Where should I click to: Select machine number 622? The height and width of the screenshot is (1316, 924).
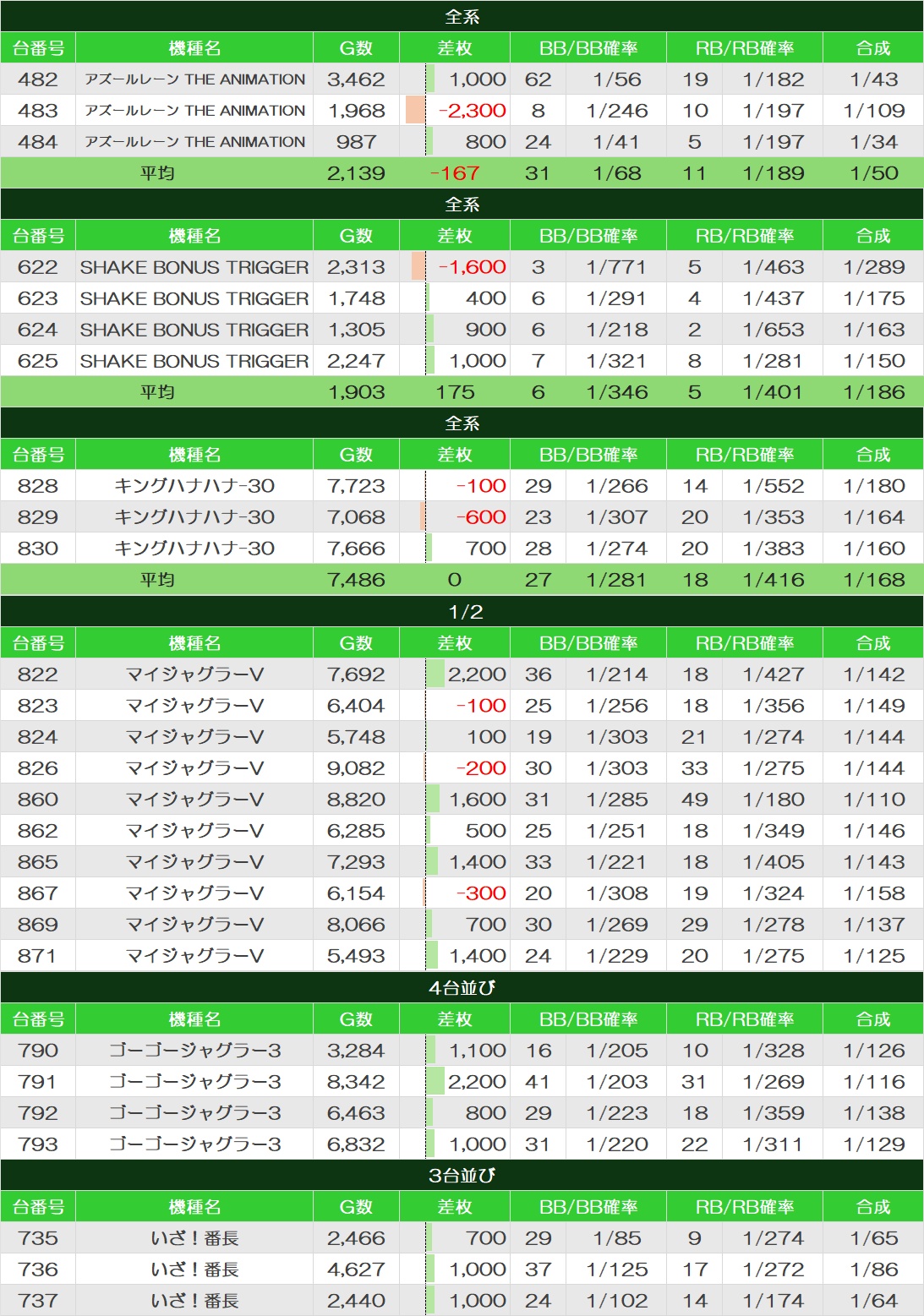pos(38,267)
